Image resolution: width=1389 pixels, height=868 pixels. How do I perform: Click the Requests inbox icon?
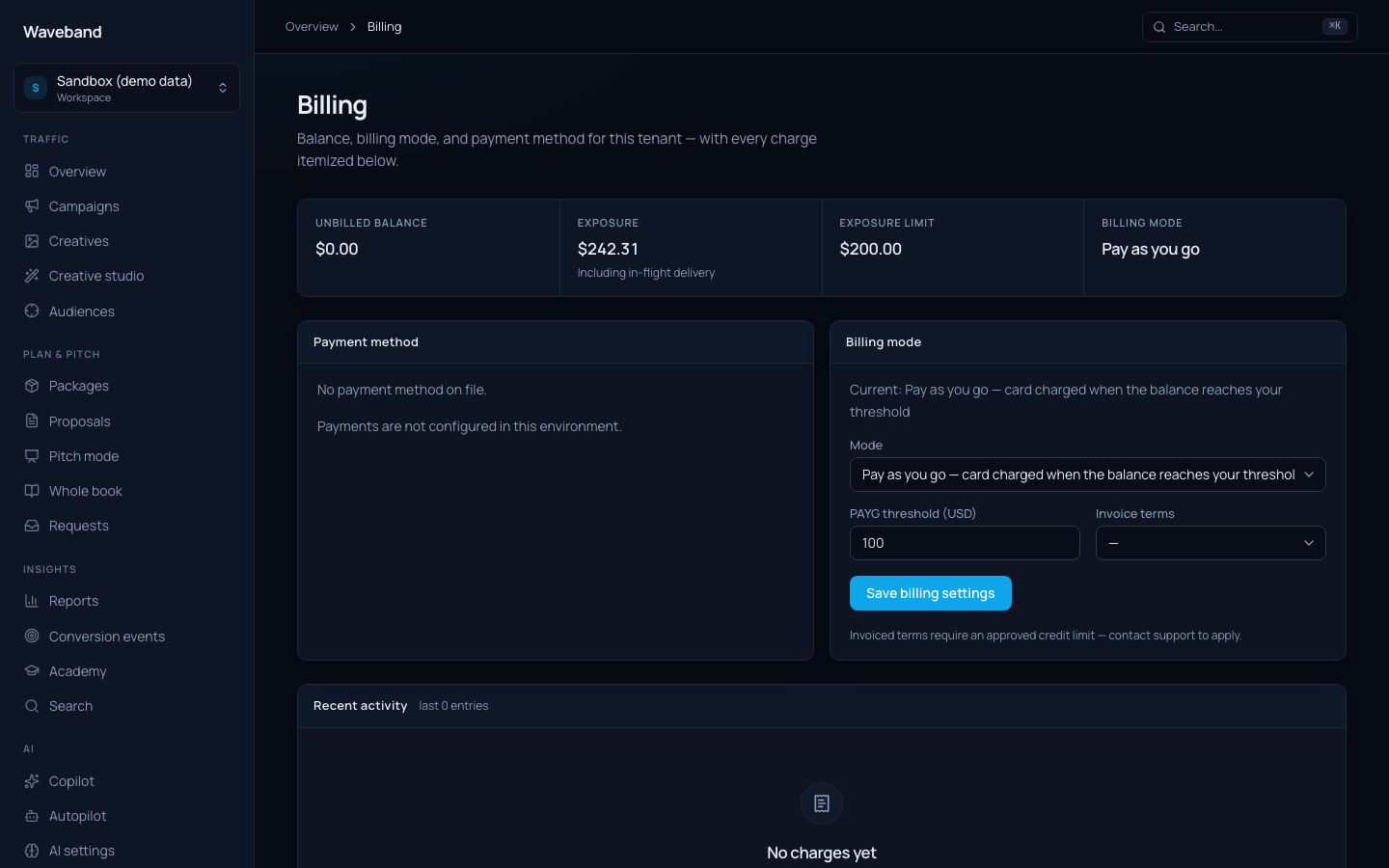coord(32,526)
